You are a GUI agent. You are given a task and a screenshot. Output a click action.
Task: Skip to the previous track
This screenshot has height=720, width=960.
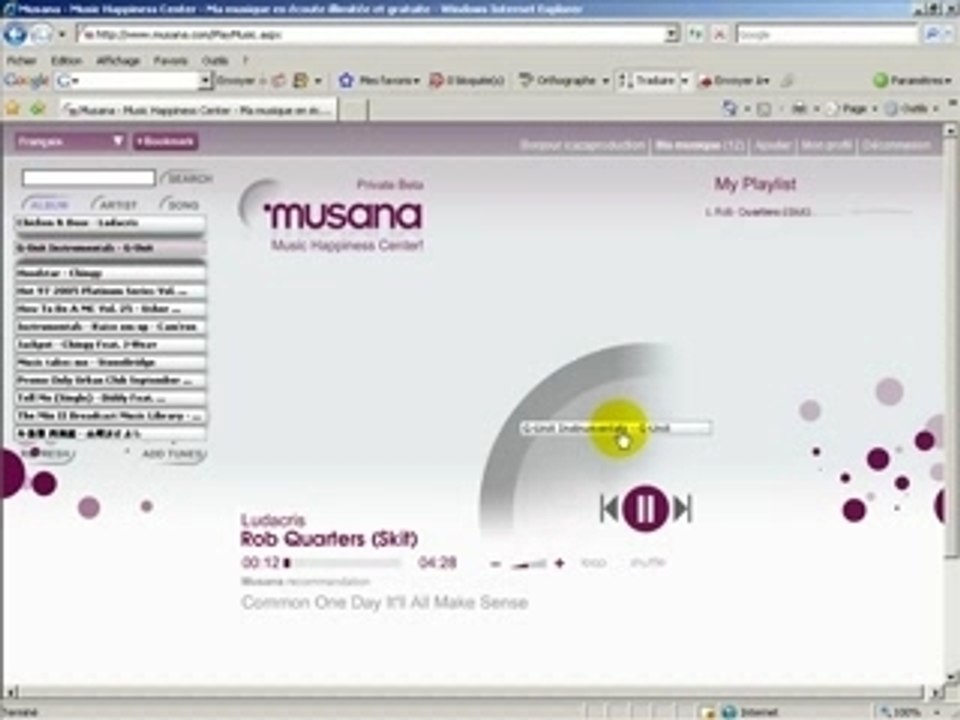609,509
